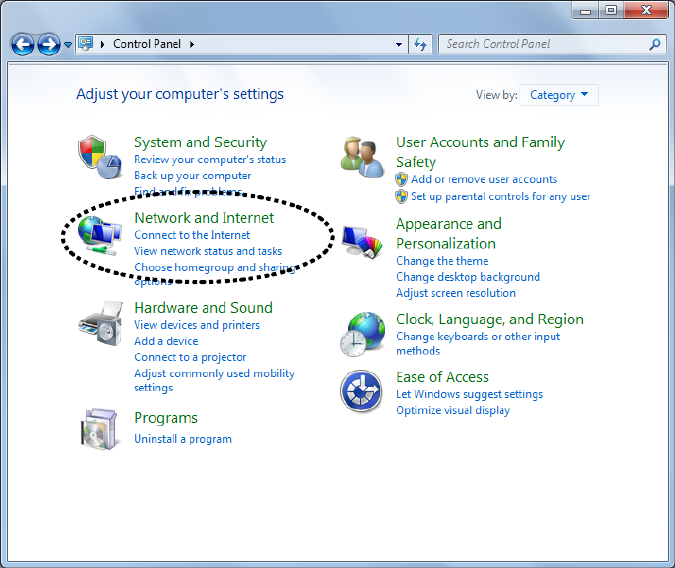Open System and Security category
The height and width of the screenshot is (568, 675).
(x=201, y=142)
